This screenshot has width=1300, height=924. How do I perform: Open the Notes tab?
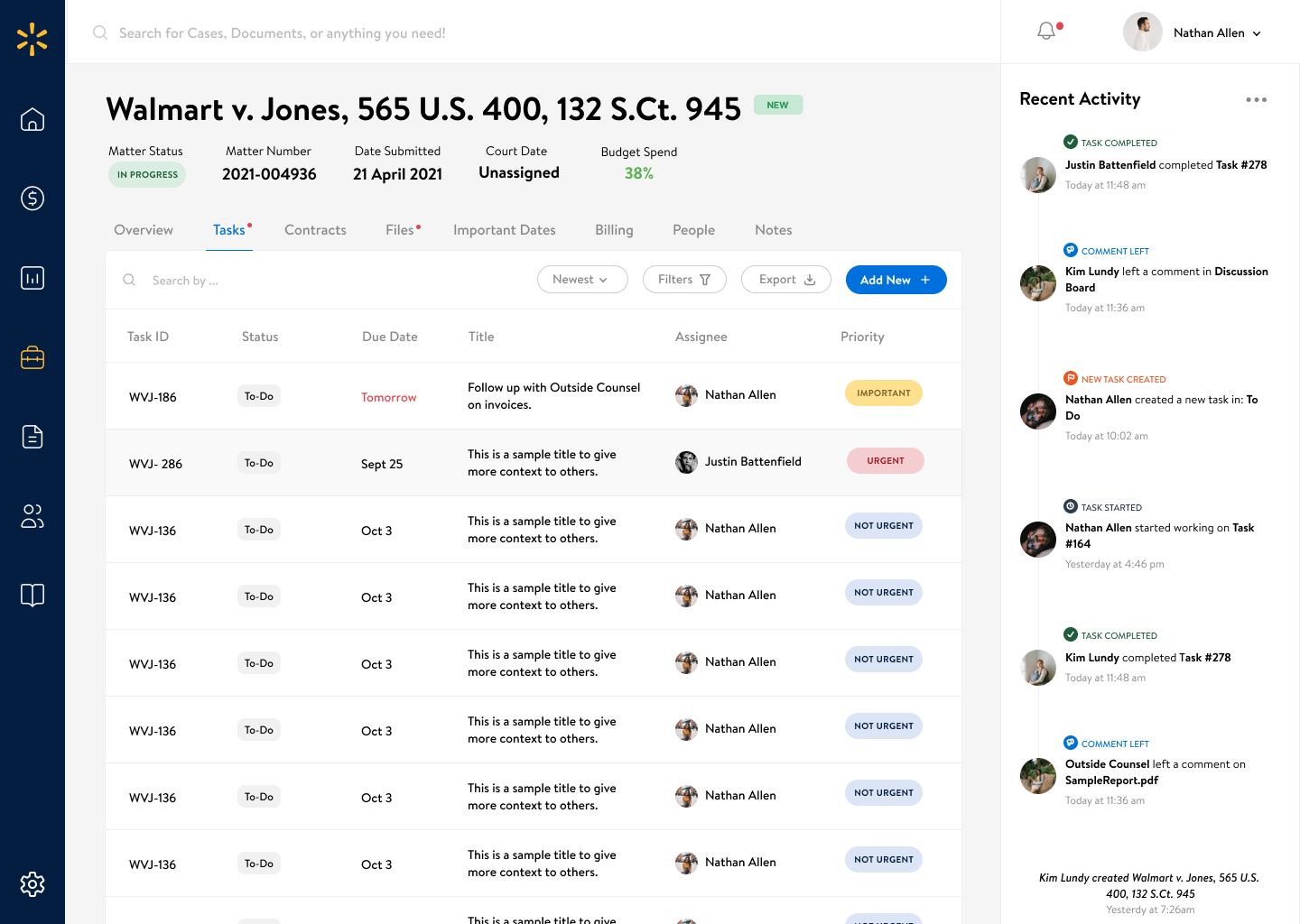tap(774, 230)
